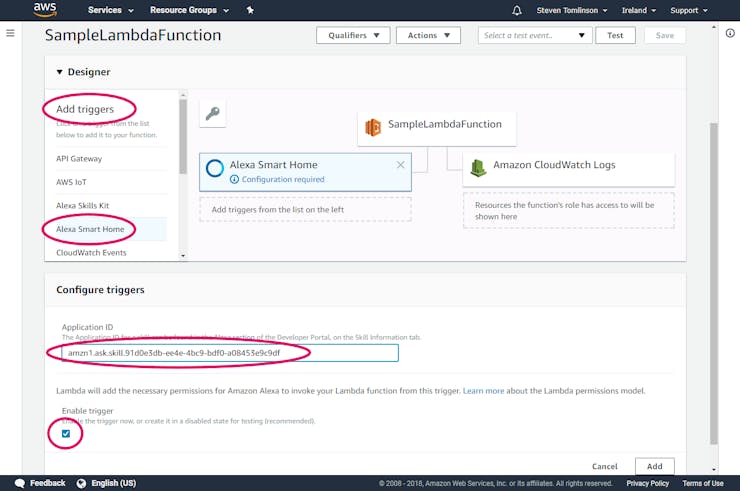Open the Learn more link
Viewport: 740px width, 491px height.
pyautogui.click(x=483, y=391)
